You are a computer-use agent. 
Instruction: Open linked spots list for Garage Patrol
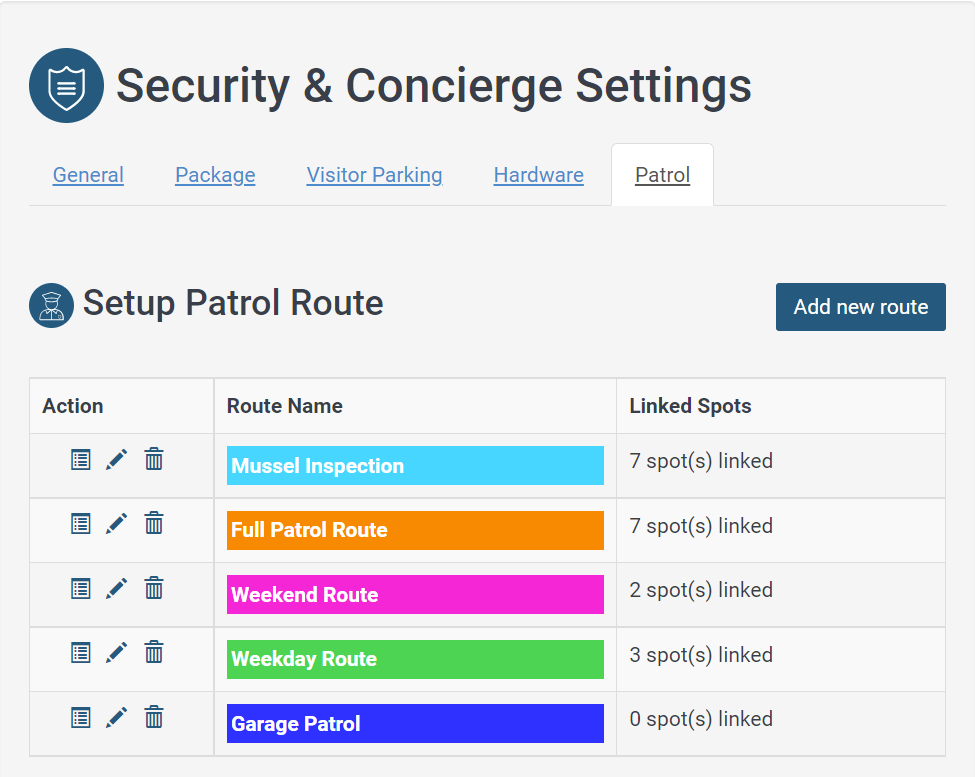pyautogui.click(x=81, y=718)
